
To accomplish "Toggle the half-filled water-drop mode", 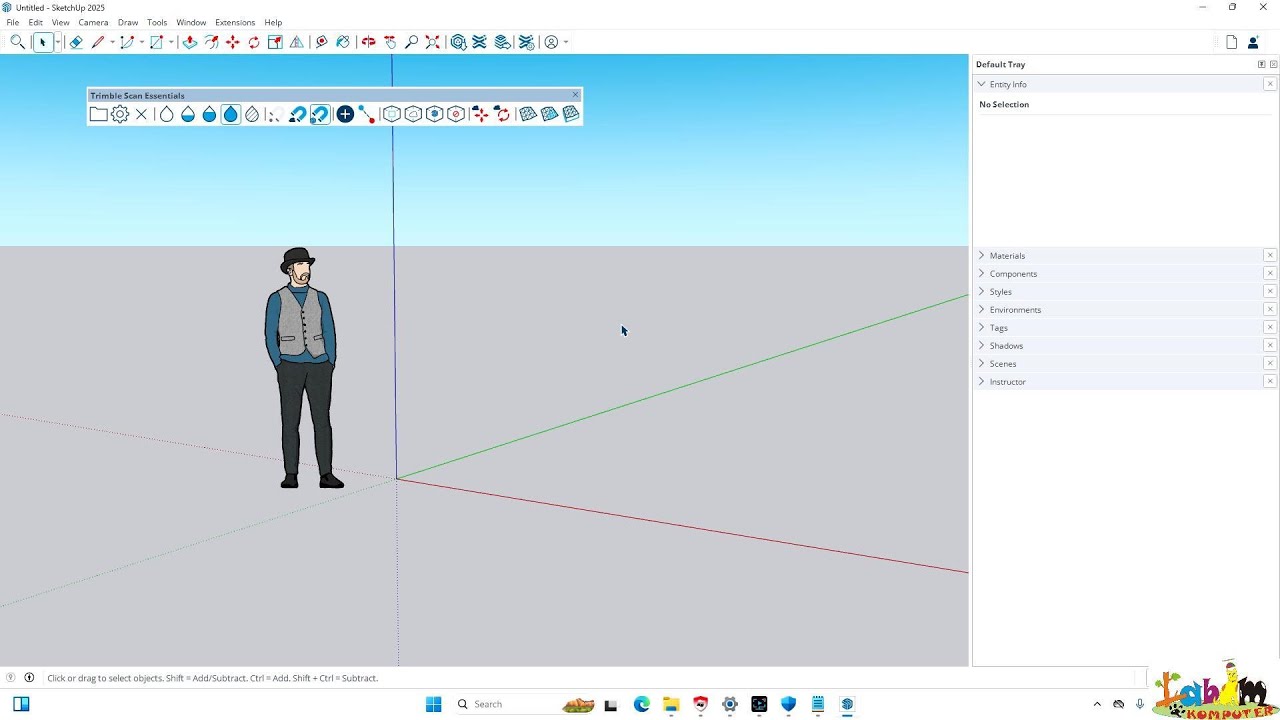I will [x=188, y=114].
